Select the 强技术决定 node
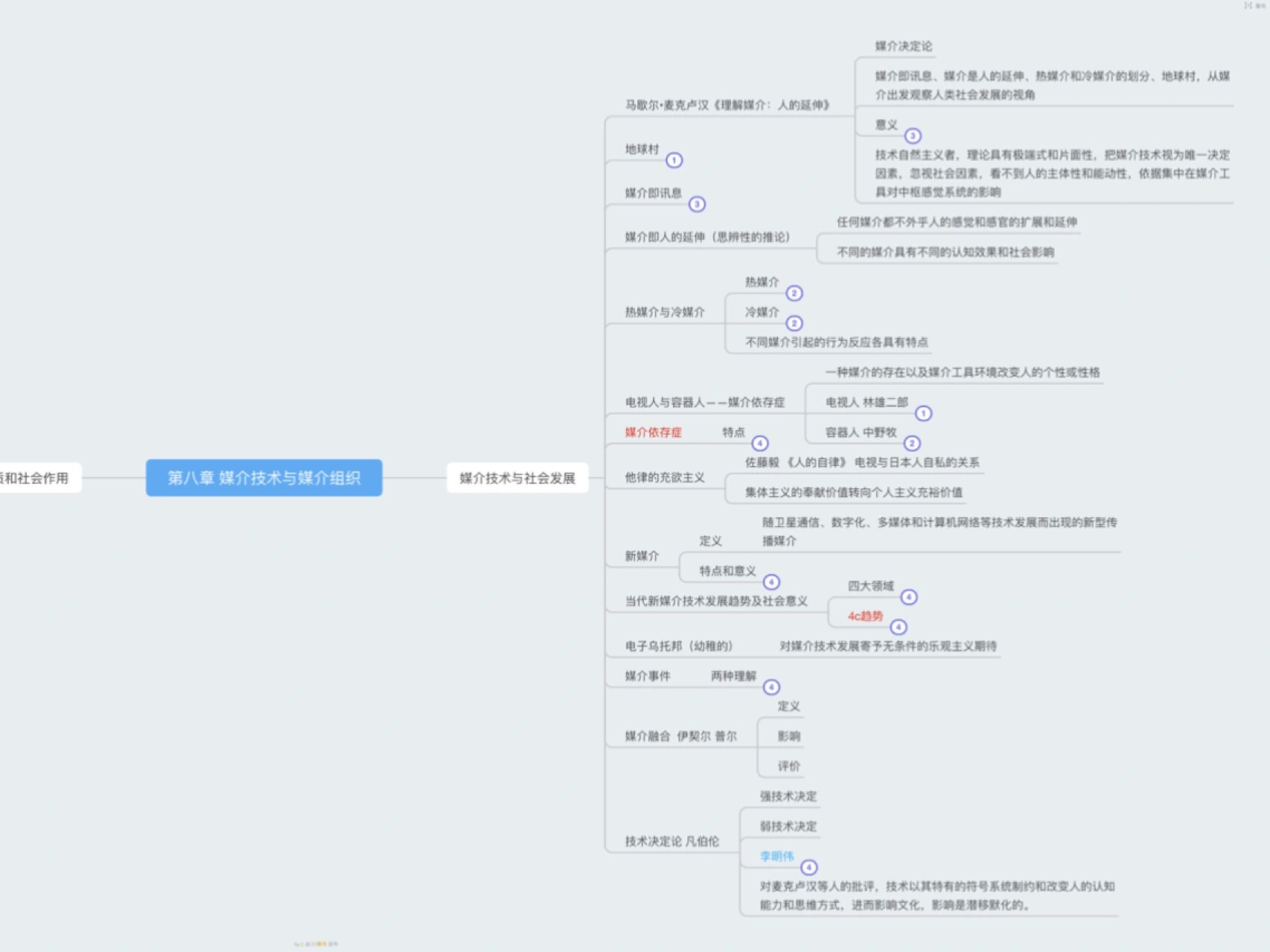 click(x=788, y=796)
